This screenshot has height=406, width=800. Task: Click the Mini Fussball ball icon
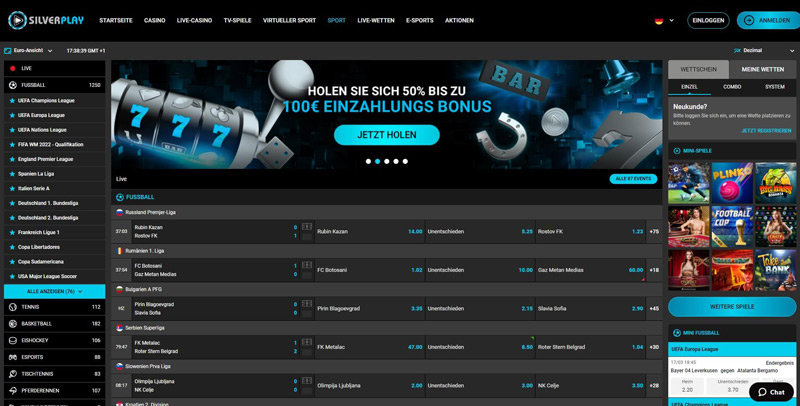point(677,333)
